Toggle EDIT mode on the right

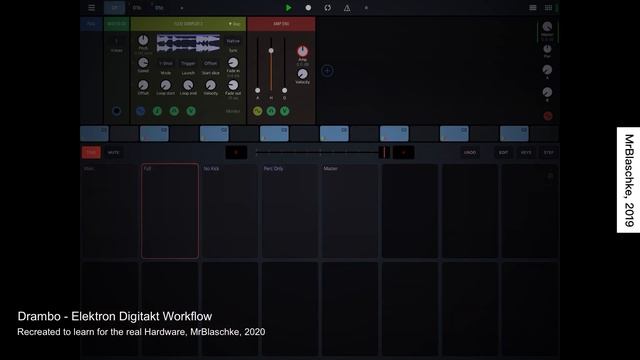point(504,153)
